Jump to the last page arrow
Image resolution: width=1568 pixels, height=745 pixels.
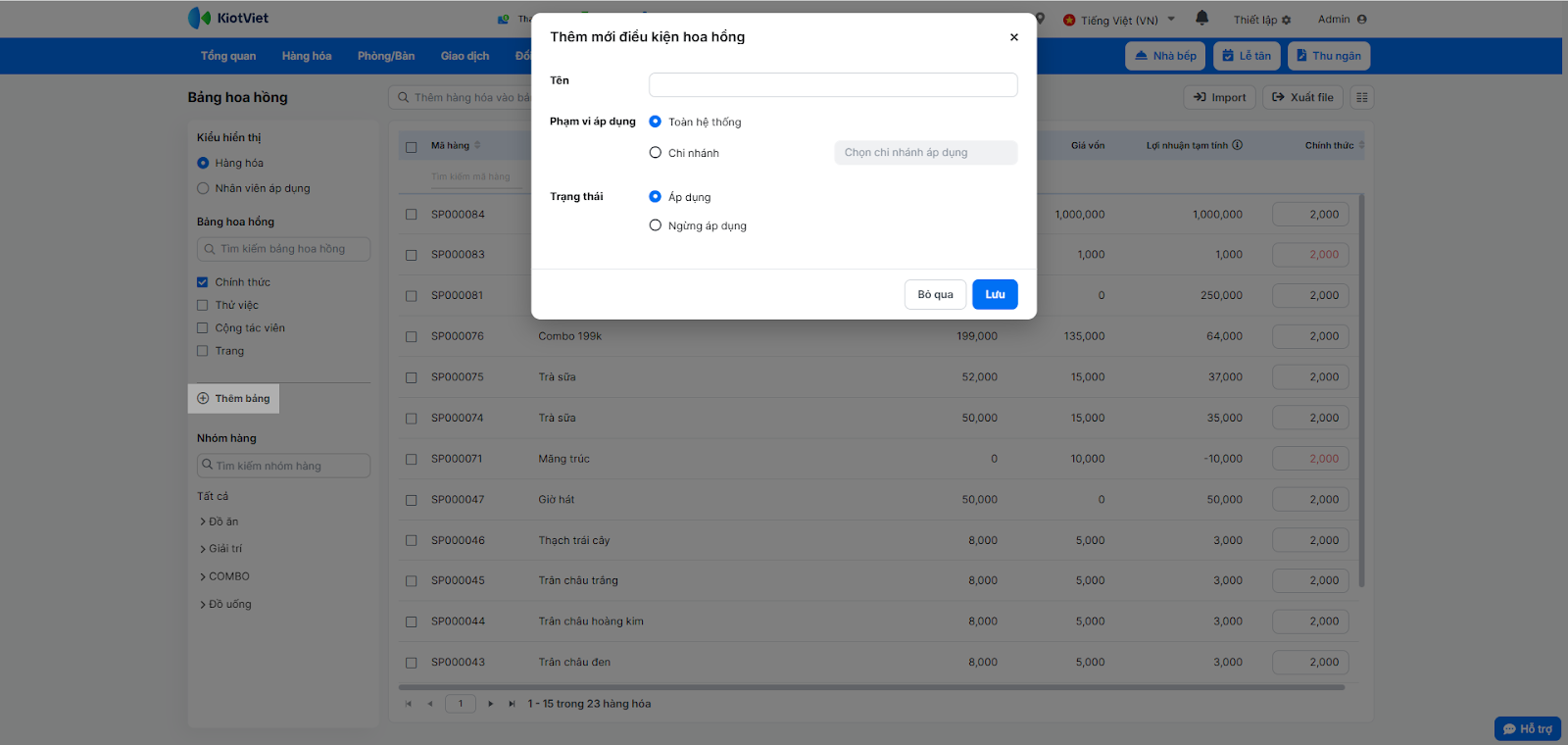[x=512, y=704]
